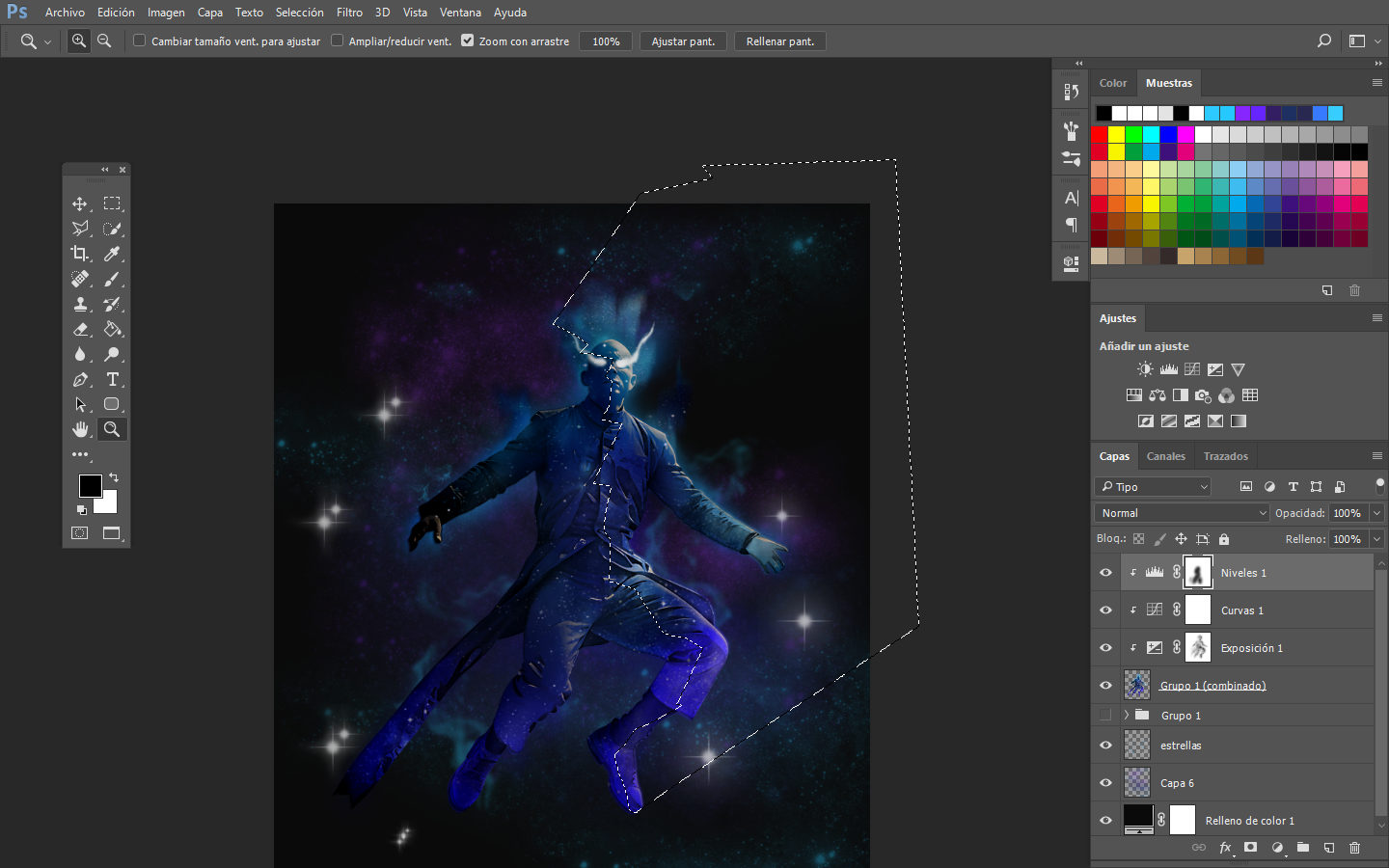Select the Healing Brush tool

point(80,279)
